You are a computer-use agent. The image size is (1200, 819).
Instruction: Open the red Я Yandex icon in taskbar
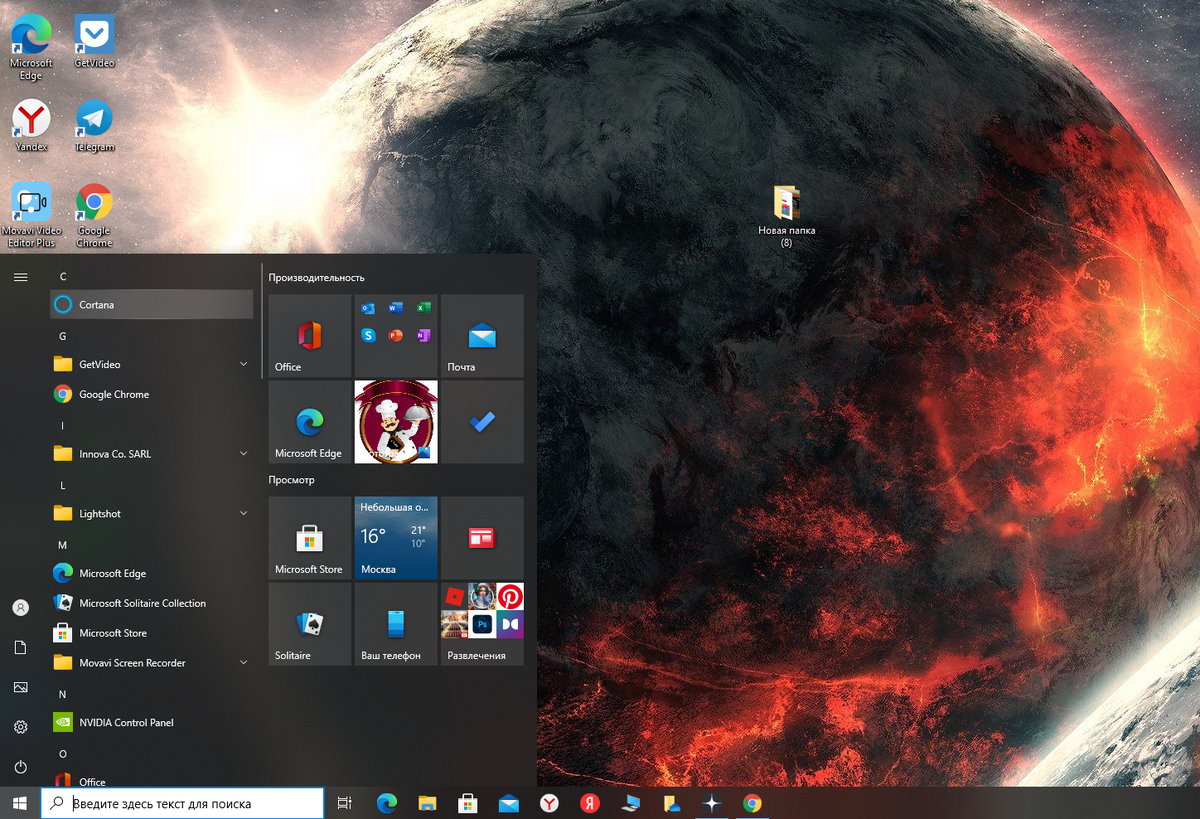590,803
